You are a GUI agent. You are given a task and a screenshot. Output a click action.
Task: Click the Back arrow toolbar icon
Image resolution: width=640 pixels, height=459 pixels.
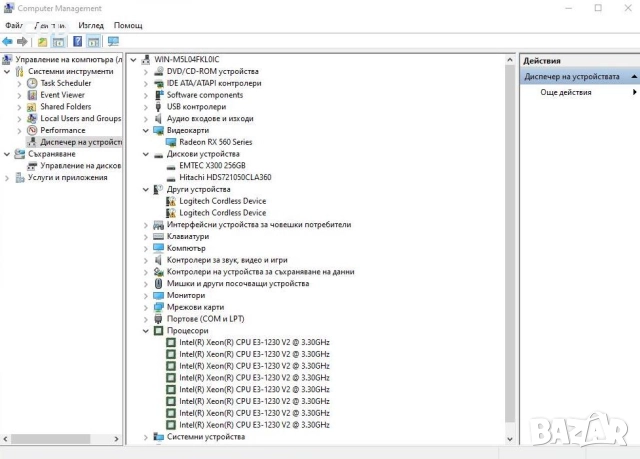8,41
